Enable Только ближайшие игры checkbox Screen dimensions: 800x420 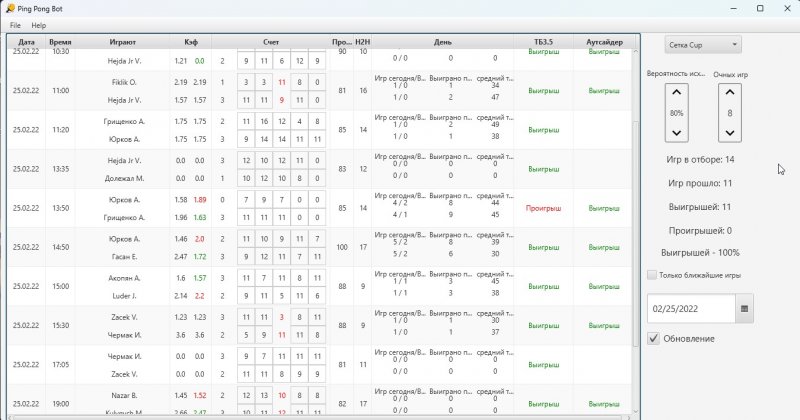pyautogui.click(x=653, y=275)
